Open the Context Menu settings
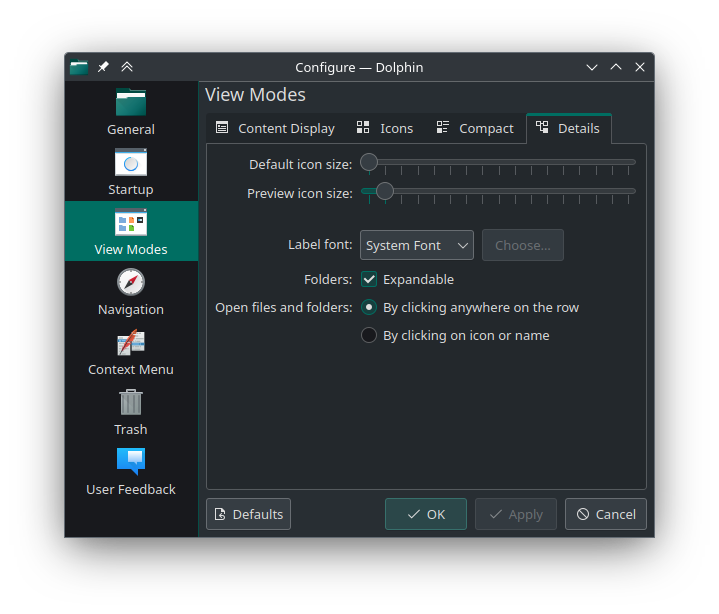 (x=131, y=352)
